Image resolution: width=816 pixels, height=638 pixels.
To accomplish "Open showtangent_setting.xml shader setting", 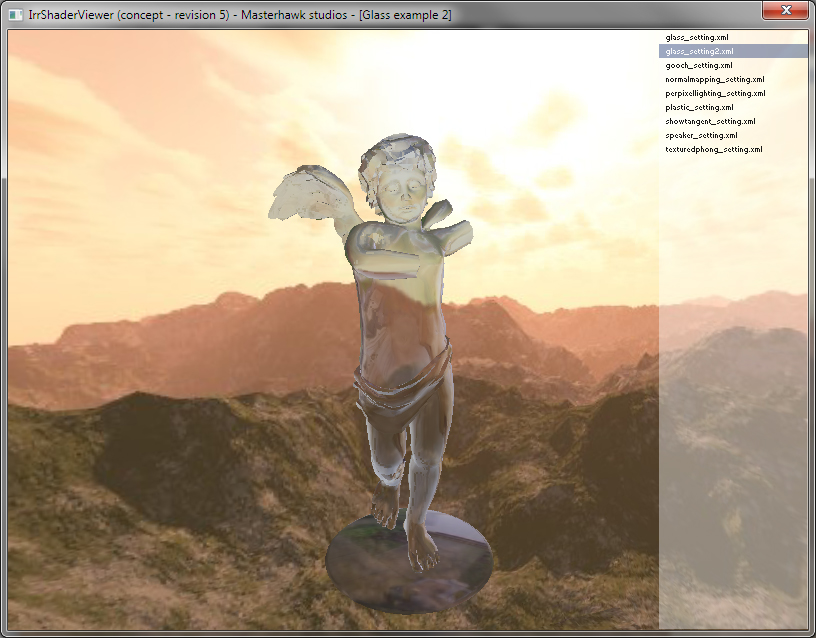I will click(710, 121).
